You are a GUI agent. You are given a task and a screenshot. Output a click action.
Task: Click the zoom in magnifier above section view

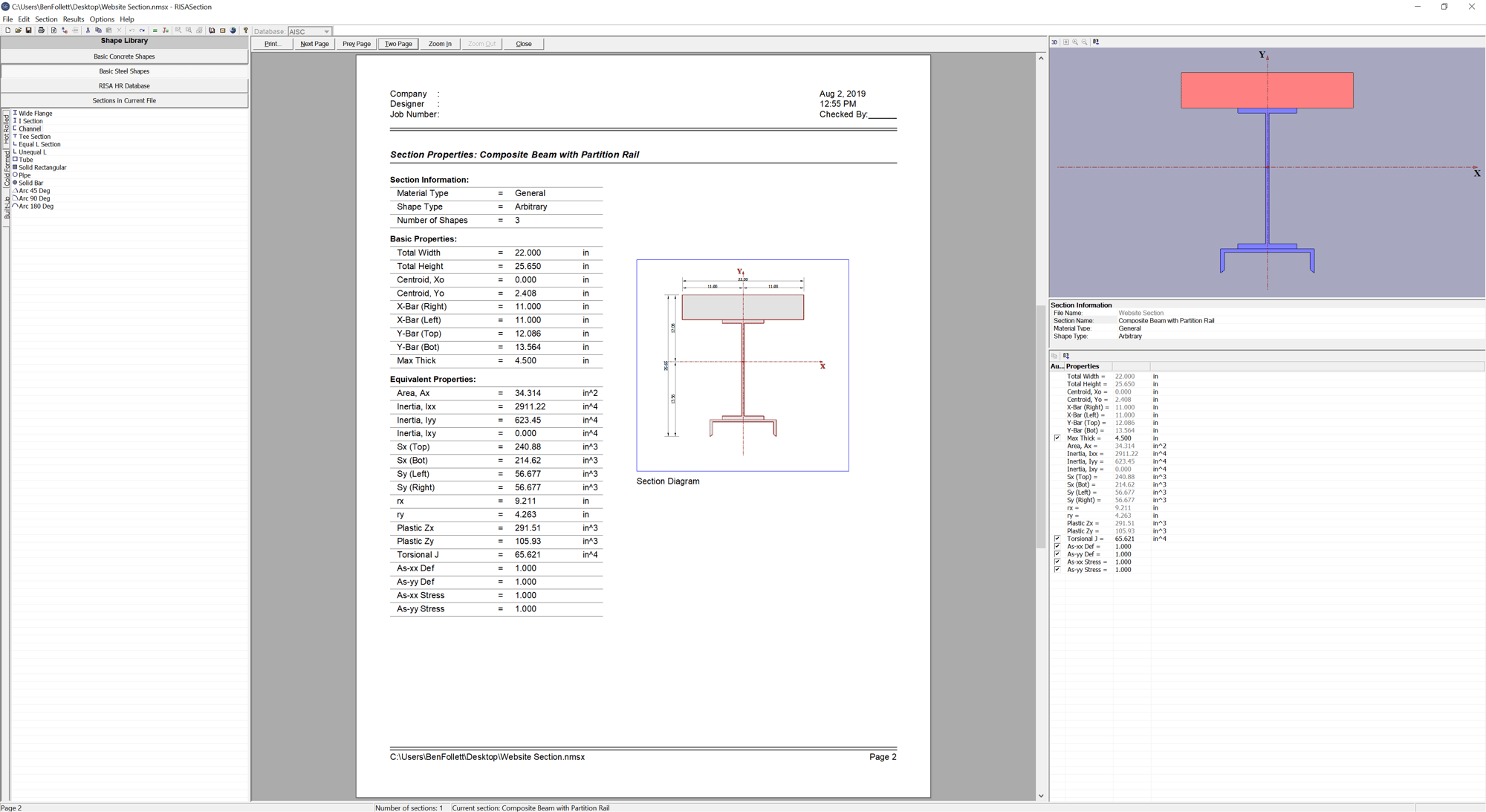pos(1075,42)
